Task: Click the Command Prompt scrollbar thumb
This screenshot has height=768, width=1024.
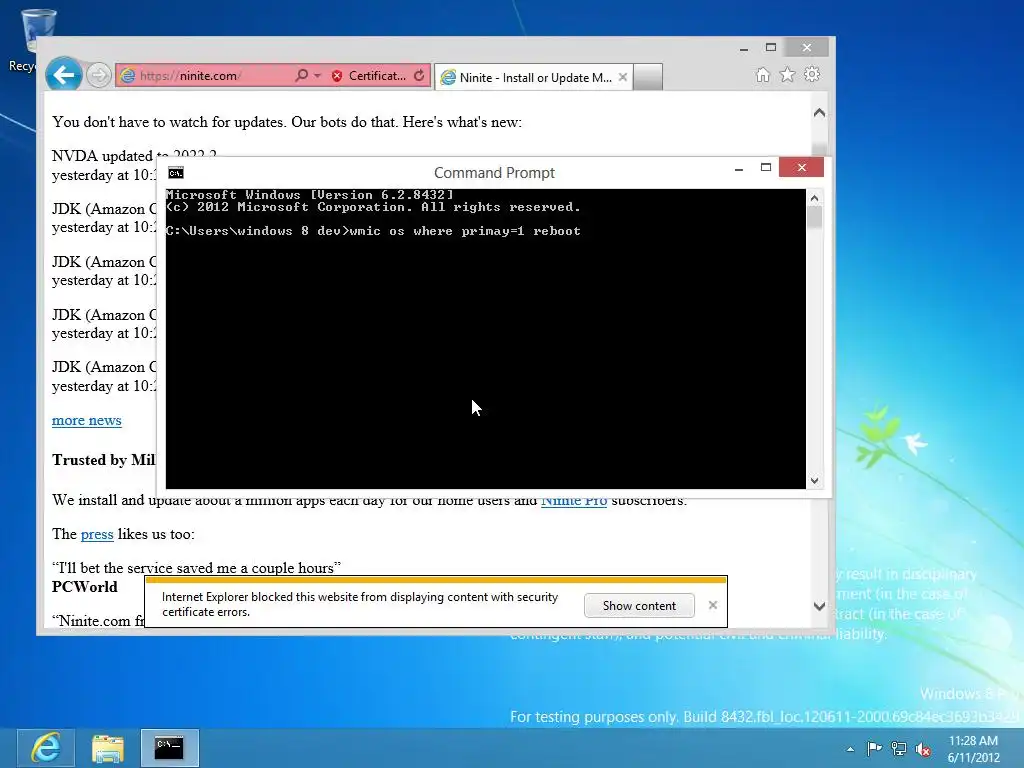Action: coord(814,217)
